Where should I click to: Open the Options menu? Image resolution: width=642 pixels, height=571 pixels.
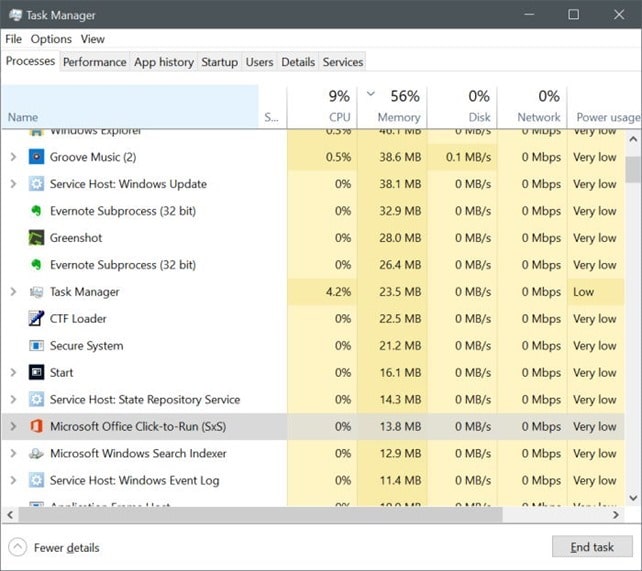click(x=51, y=39)
